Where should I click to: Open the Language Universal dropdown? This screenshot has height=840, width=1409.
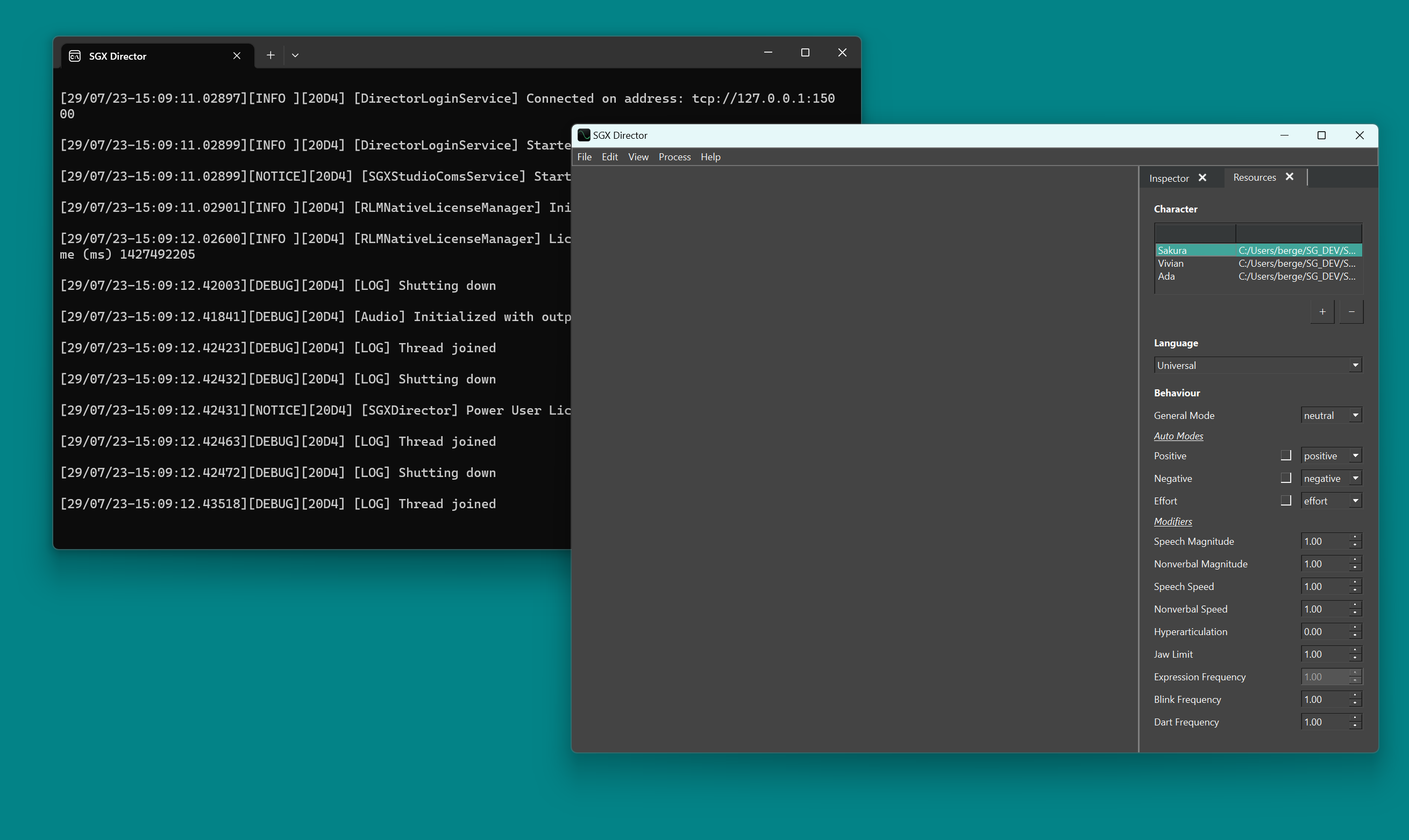(1257, 366)
